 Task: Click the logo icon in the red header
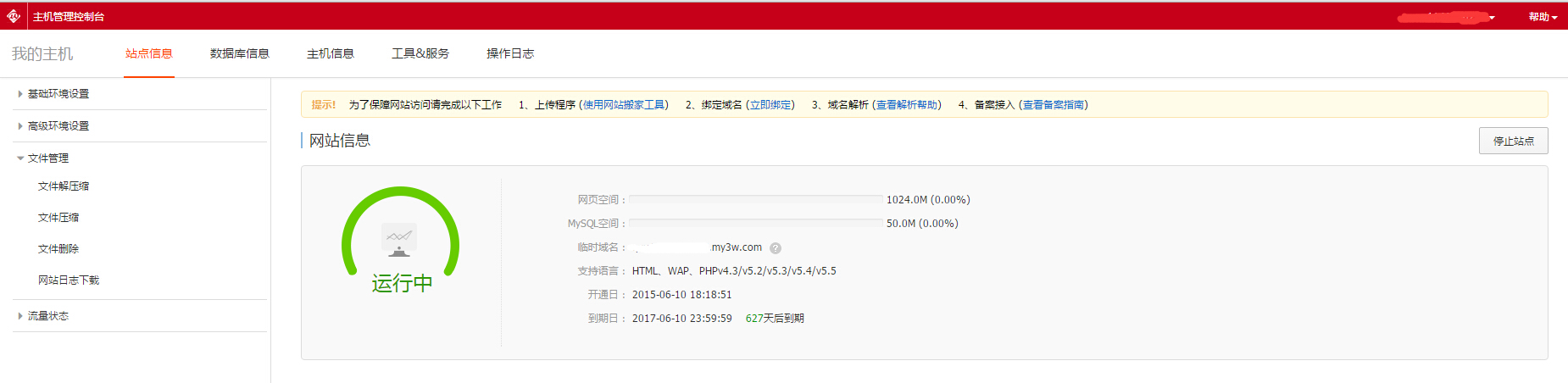tap(14, 16)
